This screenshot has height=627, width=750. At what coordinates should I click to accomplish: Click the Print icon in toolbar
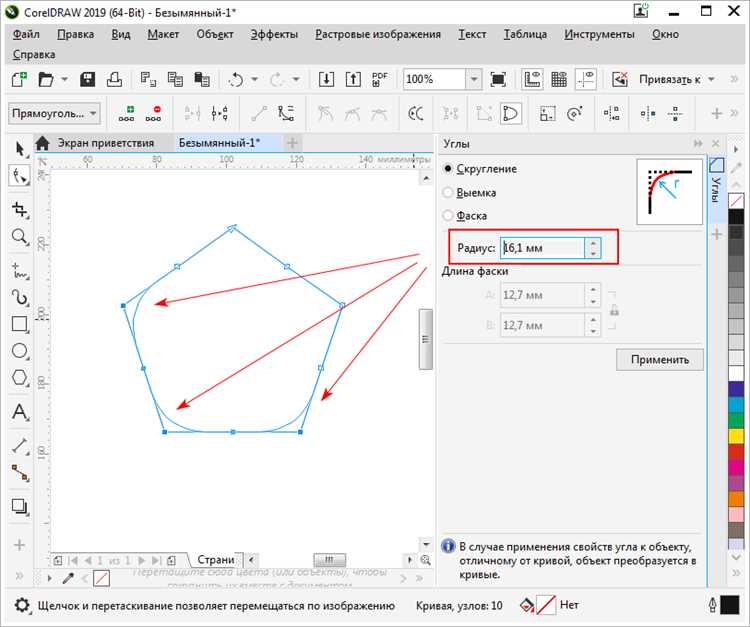coord(115,79)
